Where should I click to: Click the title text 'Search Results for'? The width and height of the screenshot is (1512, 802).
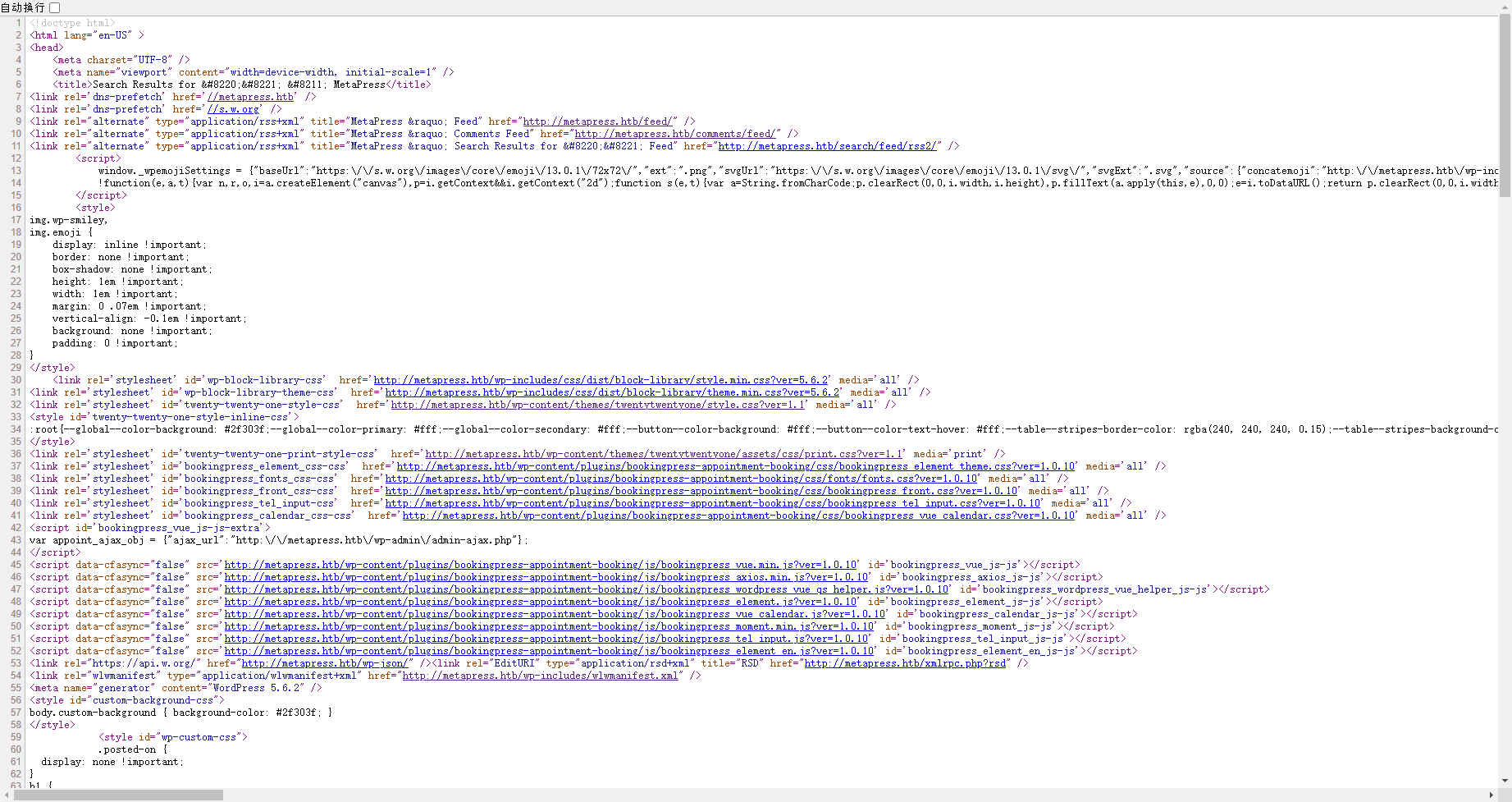pos(144,85)
